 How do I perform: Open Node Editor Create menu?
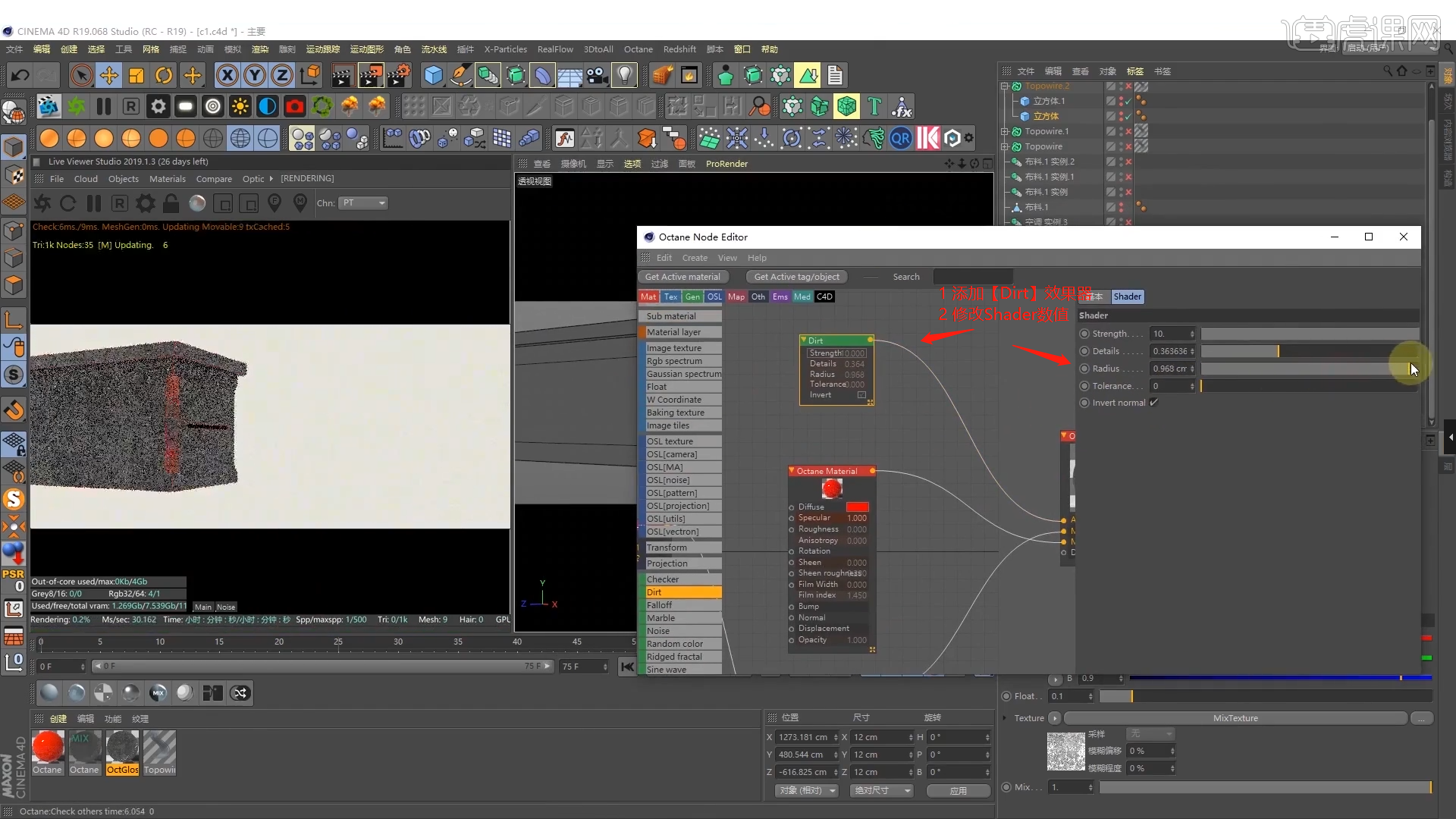[695, 258]
